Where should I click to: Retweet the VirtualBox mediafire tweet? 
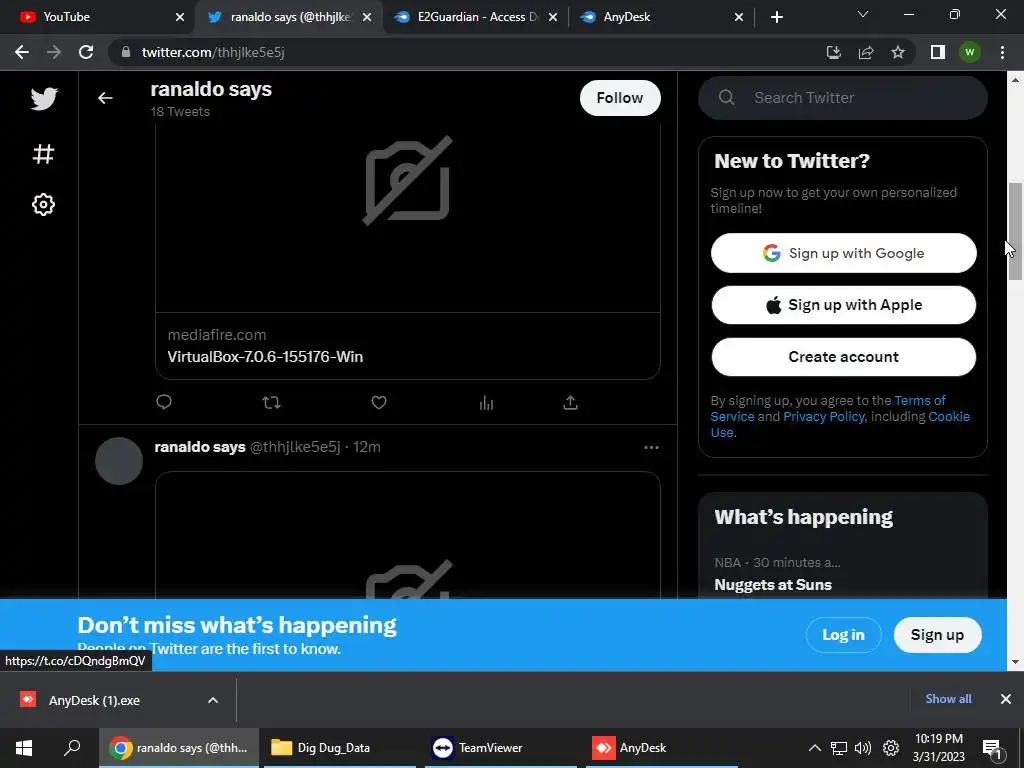click(x=272, y=402)
